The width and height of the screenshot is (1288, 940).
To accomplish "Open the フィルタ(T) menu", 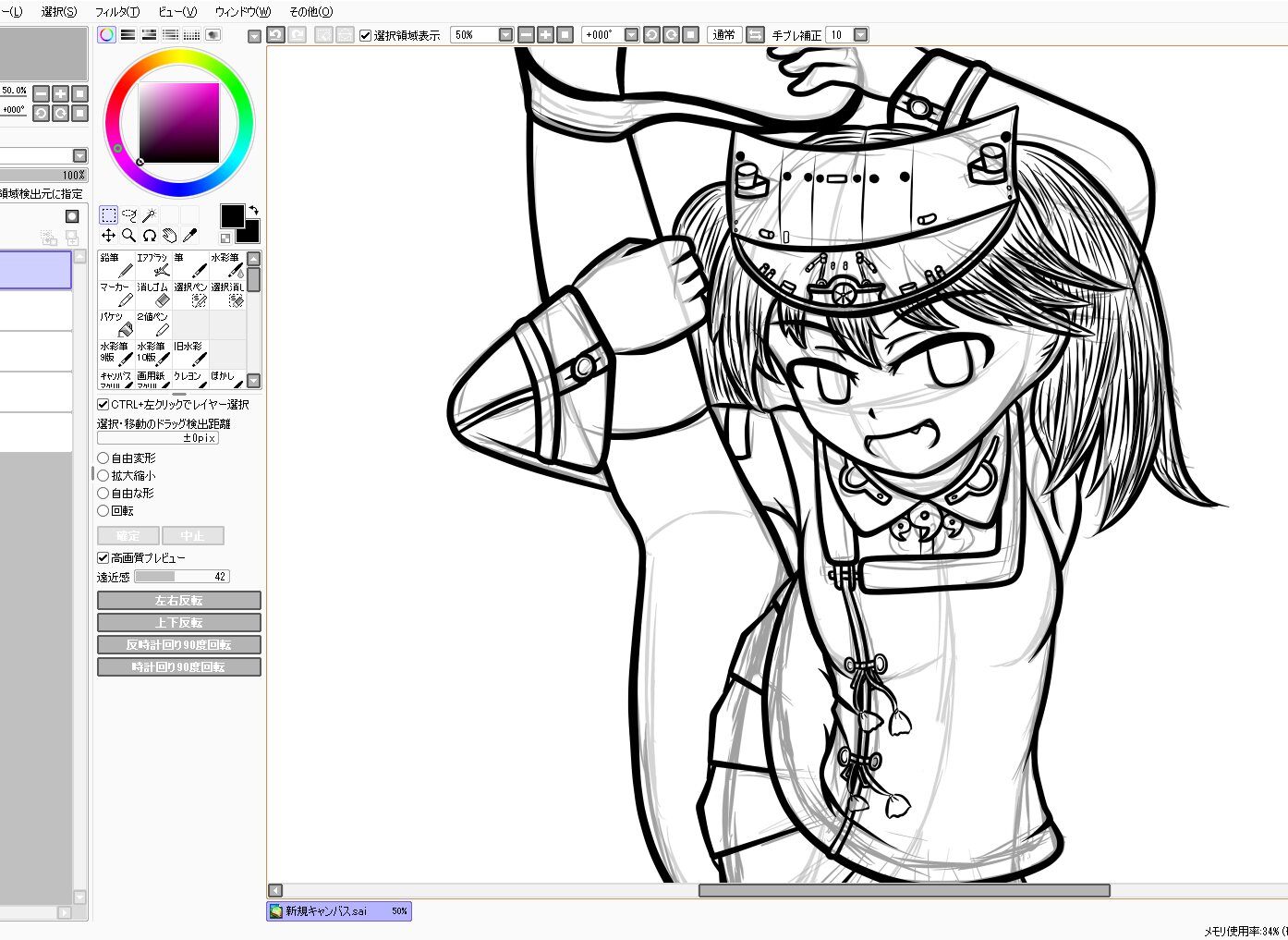I will 117,12.
